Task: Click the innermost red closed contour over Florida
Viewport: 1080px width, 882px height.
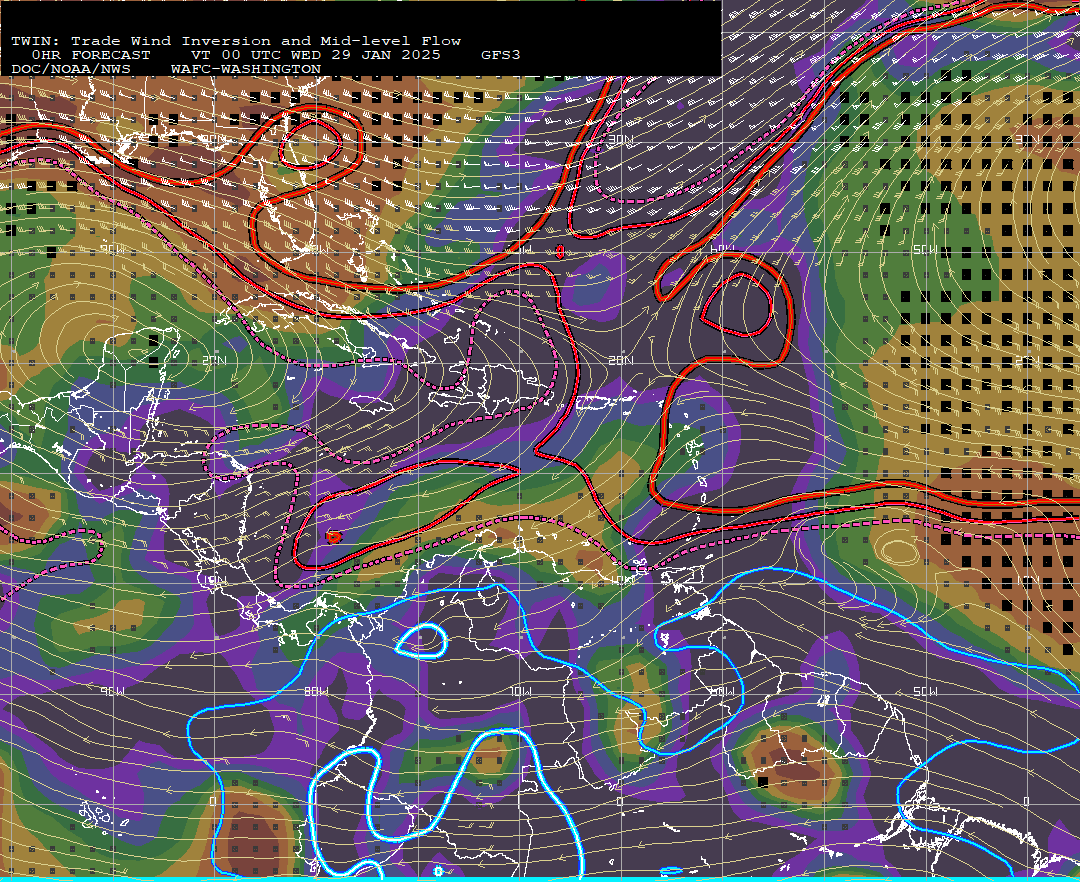Action: click(x=311, y=145)
